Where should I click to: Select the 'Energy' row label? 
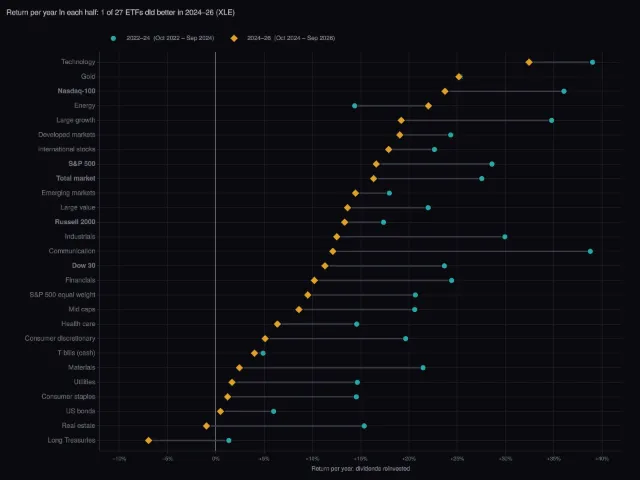click(84, 105)
